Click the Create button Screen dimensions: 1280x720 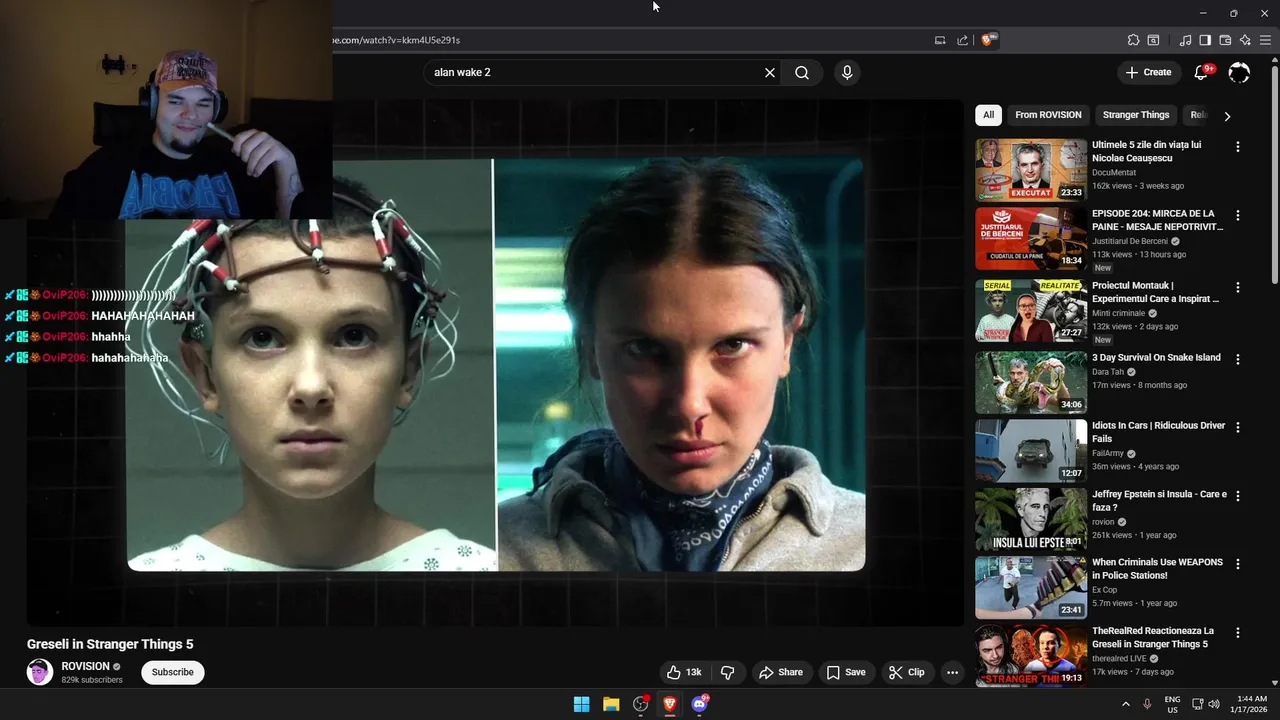1148,72
